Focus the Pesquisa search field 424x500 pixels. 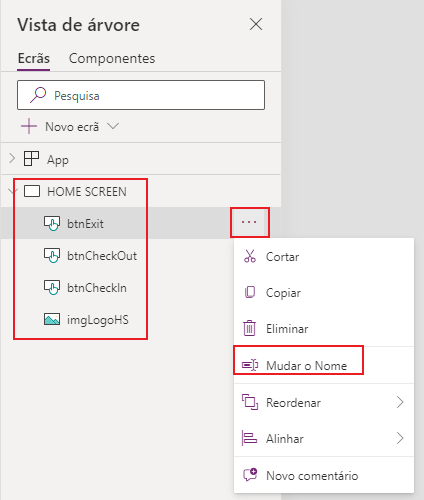[141, 95]
